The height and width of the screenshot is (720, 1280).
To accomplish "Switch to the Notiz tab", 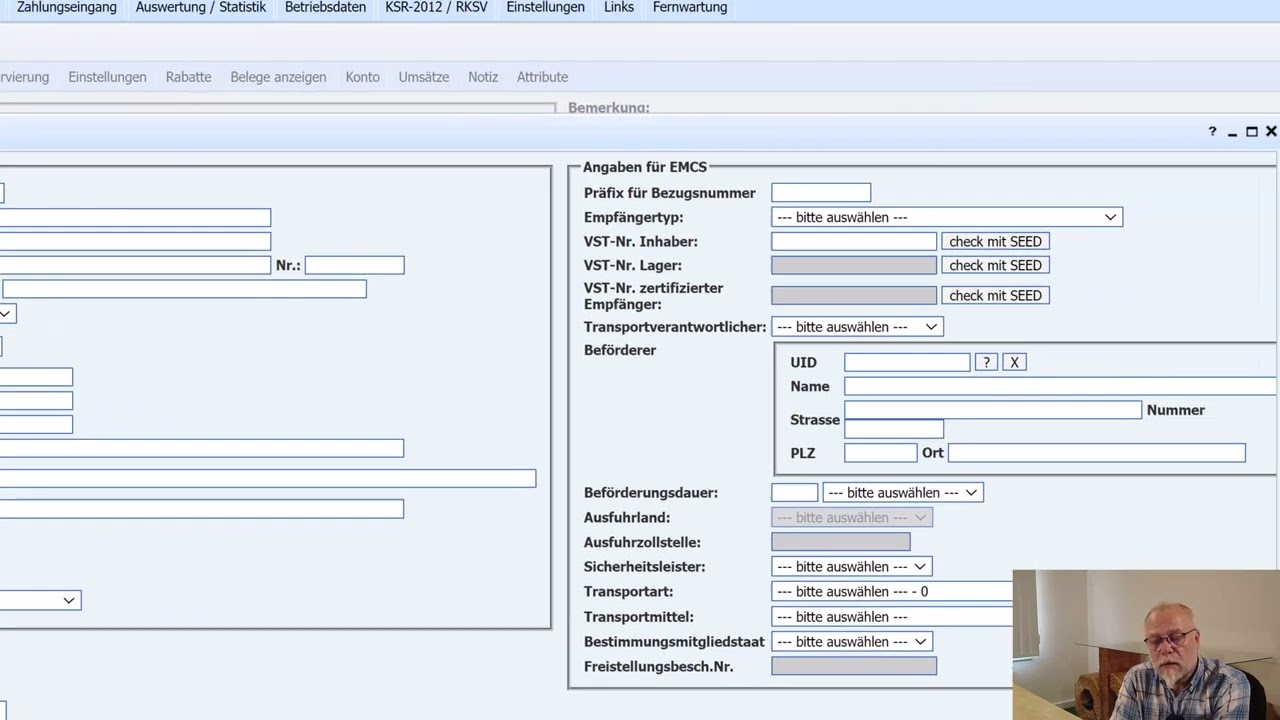I will point(483,77).
